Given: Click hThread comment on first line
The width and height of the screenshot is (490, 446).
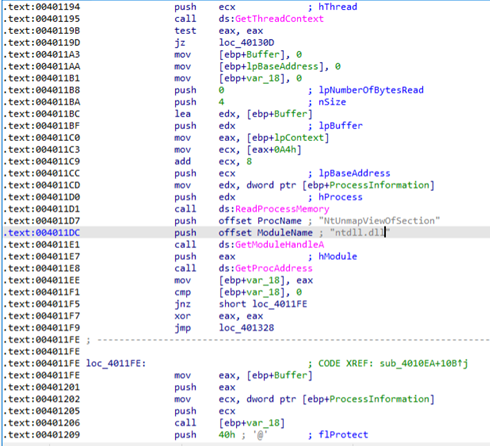Looking at the screenshot, I should coord(338,7).
